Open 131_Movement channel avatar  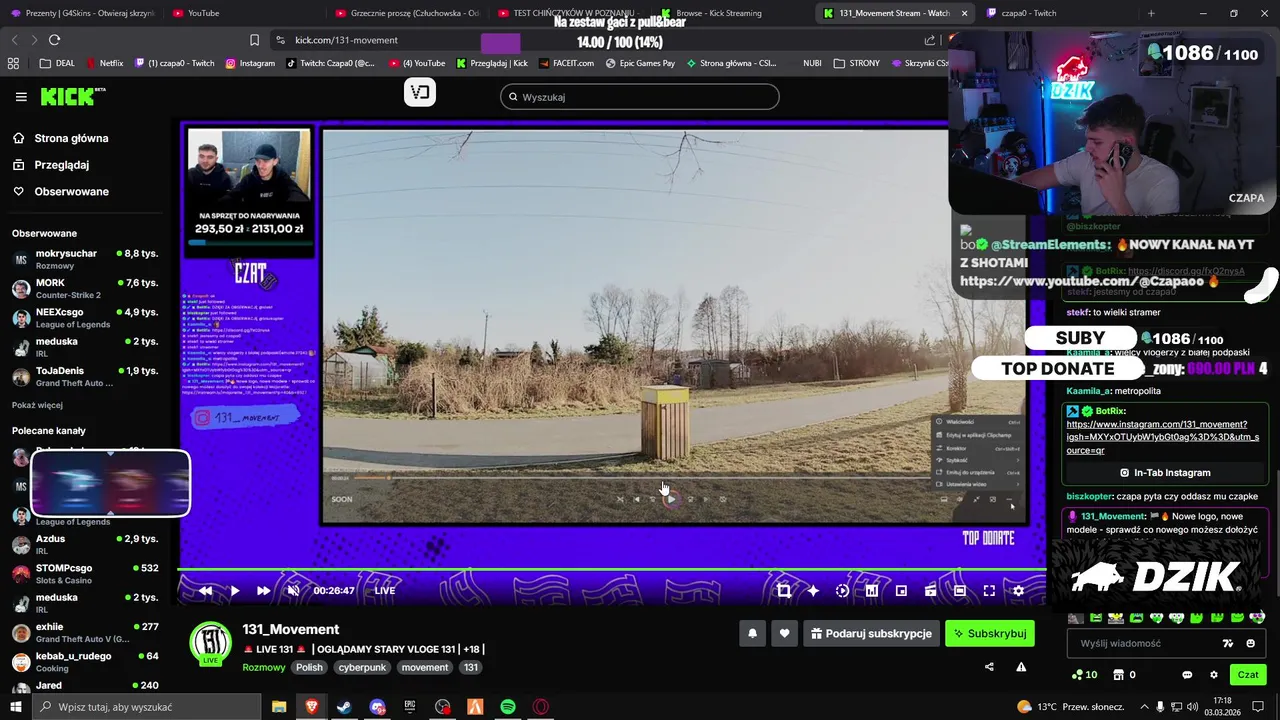coord(210,642)
